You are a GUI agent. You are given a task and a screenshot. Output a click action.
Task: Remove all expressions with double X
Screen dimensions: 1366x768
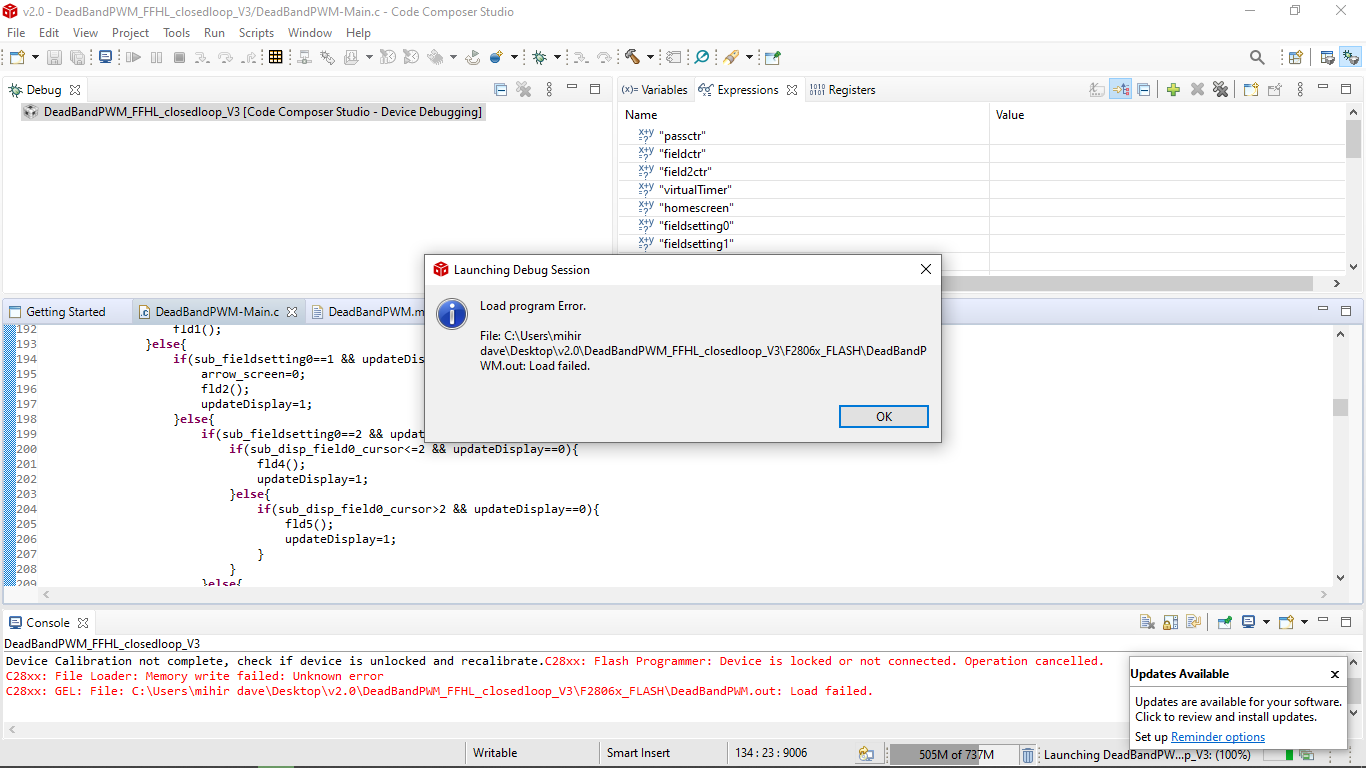(x=1220, y=90)
